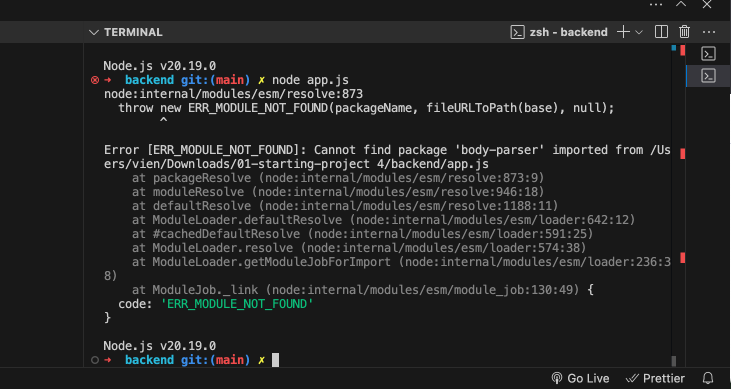731x389 pixels.
Task: Click node:internal/modules/esm/resolve:873 header line
Action: click(x=233, y=94)
